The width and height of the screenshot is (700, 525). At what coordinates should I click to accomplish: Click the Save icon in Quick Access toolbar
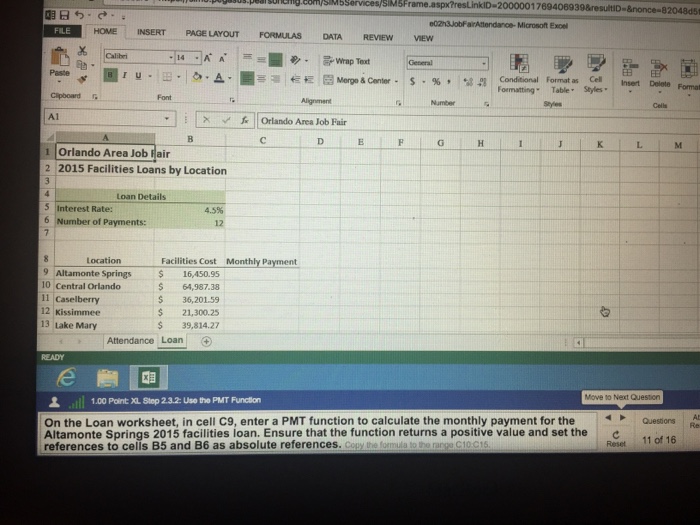click(x=64, y=15)
